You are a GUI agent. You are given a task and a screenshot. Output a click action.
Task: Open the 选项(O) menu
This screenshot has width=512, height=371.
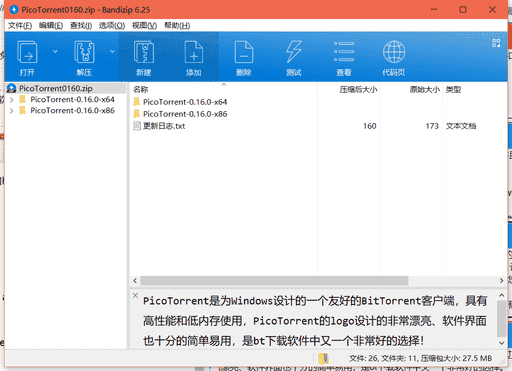pyautogui.click(x=112, y=26)
